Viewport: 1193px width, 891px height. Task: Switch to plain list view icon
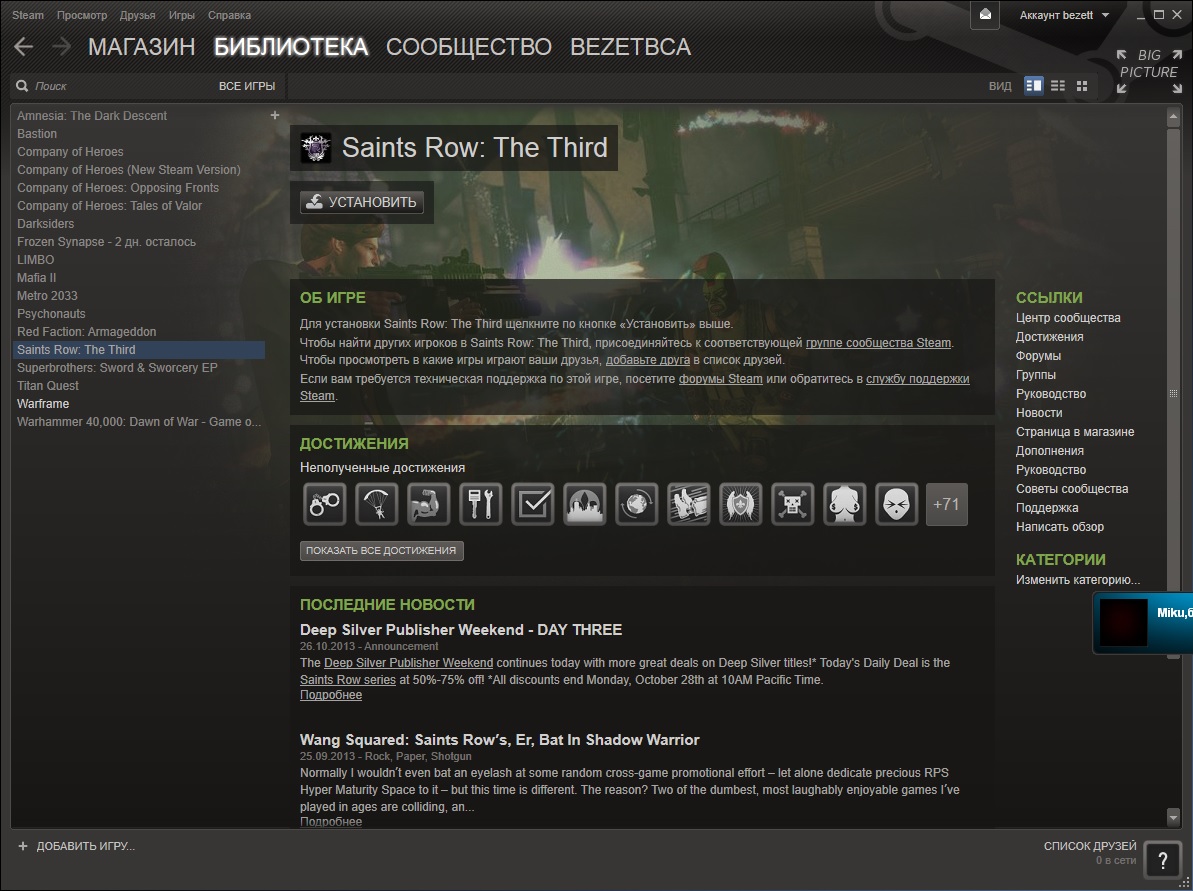coord(1058,86)
